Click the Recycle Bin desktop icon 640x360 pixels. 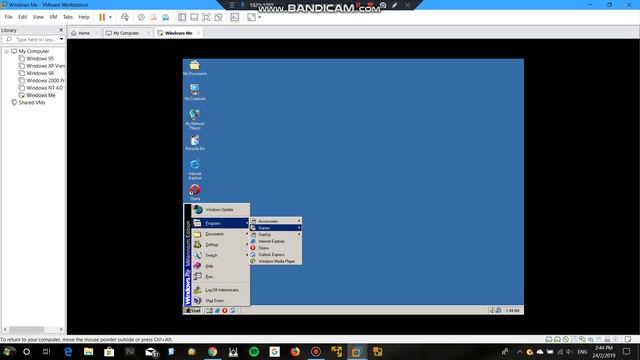tap(195, 143)
